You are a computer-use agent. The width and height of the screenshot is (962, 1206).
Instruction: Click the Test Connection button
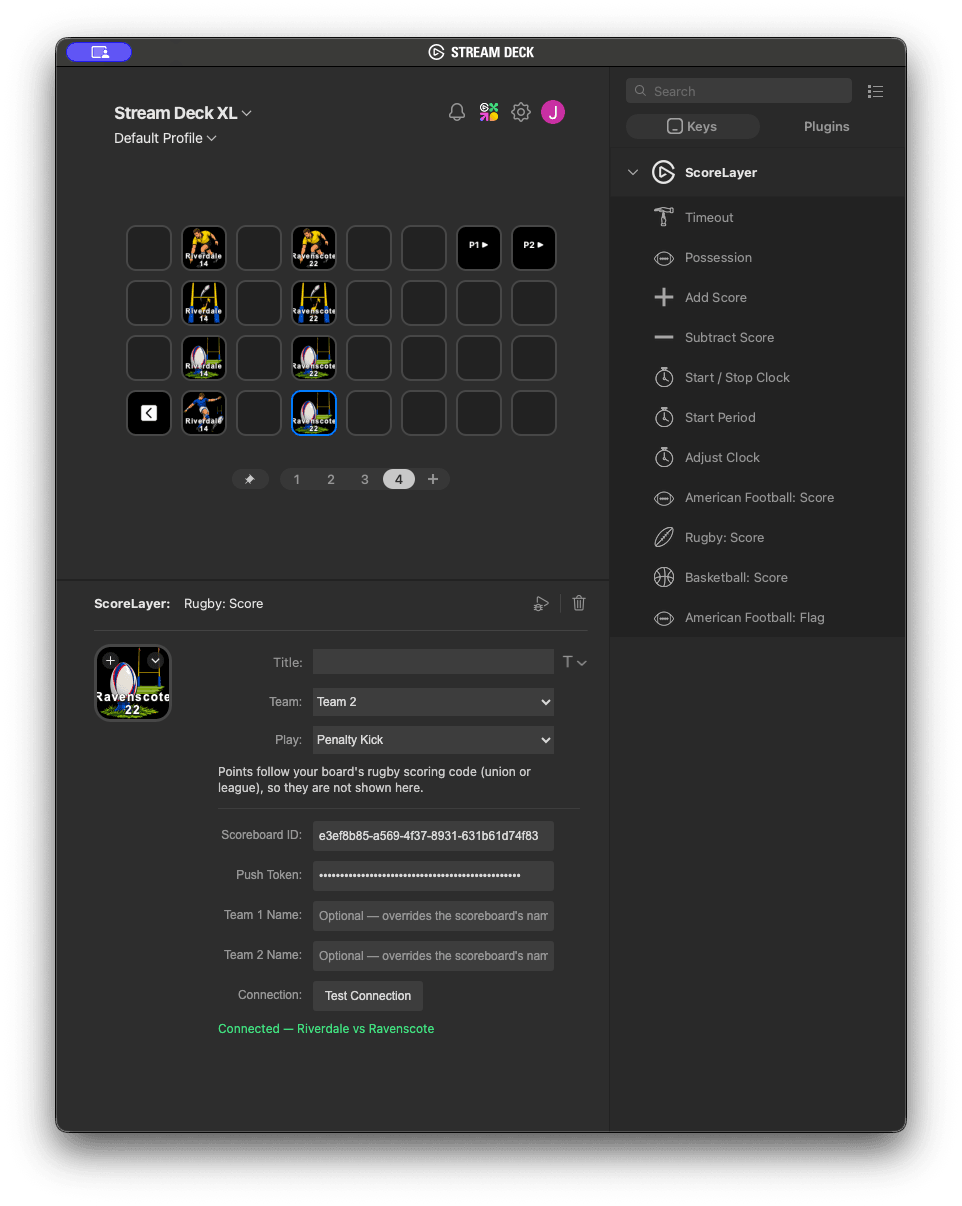(x=368, y=996)
